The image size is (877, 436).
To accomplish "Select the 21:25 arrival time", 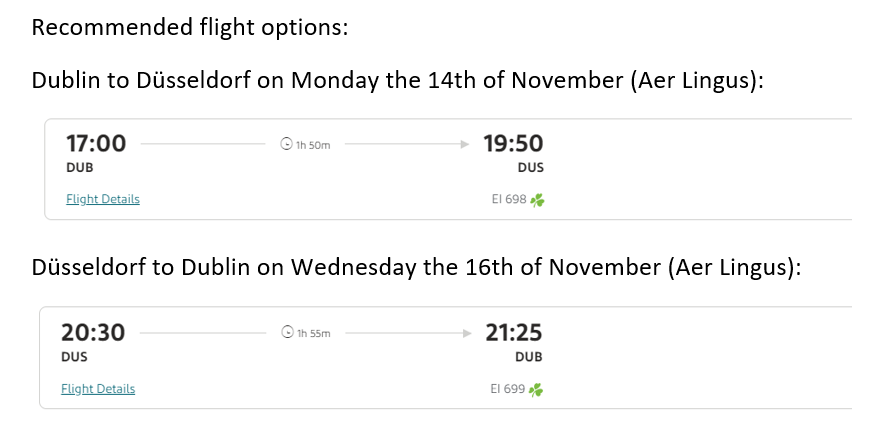I will point(513,332).
